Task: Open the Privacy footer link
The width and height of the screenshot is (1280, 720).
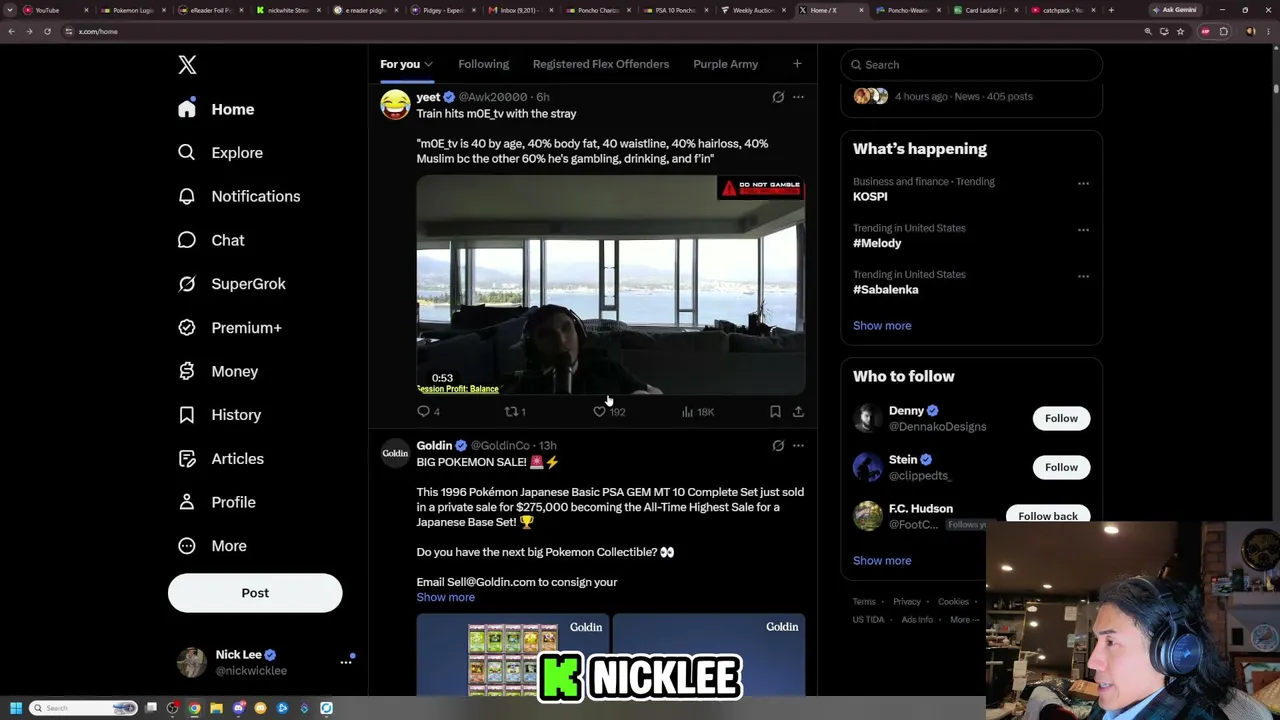Action: (907, 602)
